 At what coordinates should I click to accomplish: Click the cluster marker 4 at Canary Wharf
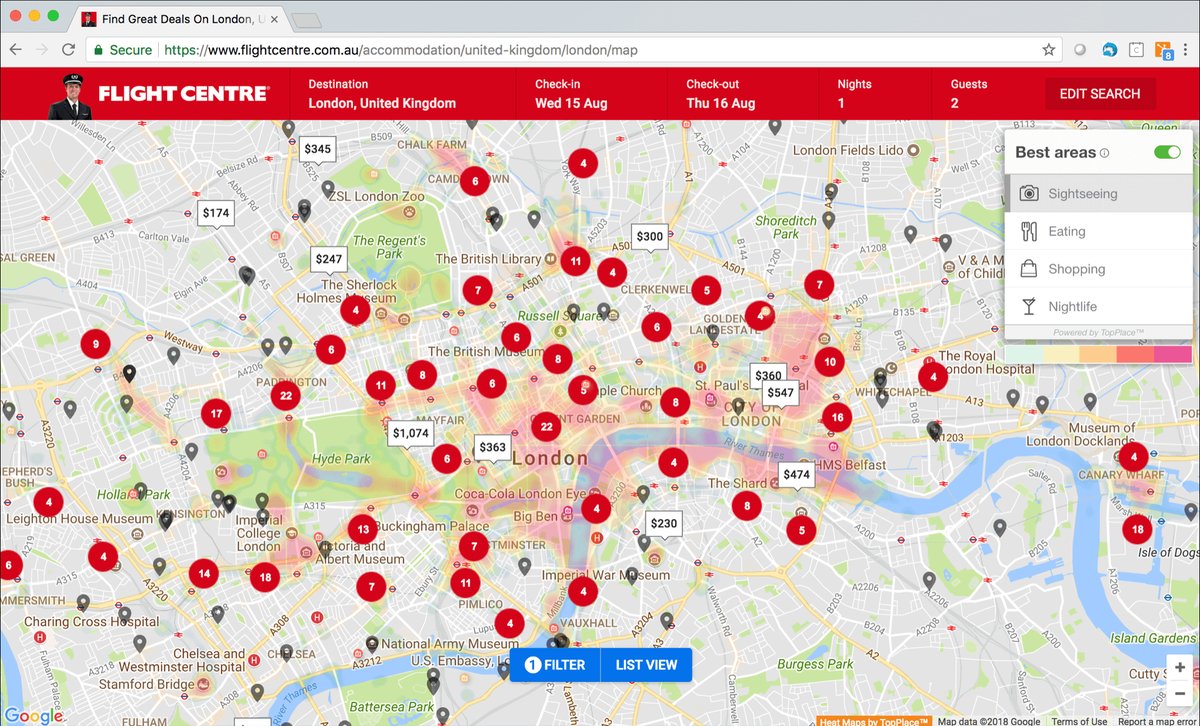point(1134,457)
